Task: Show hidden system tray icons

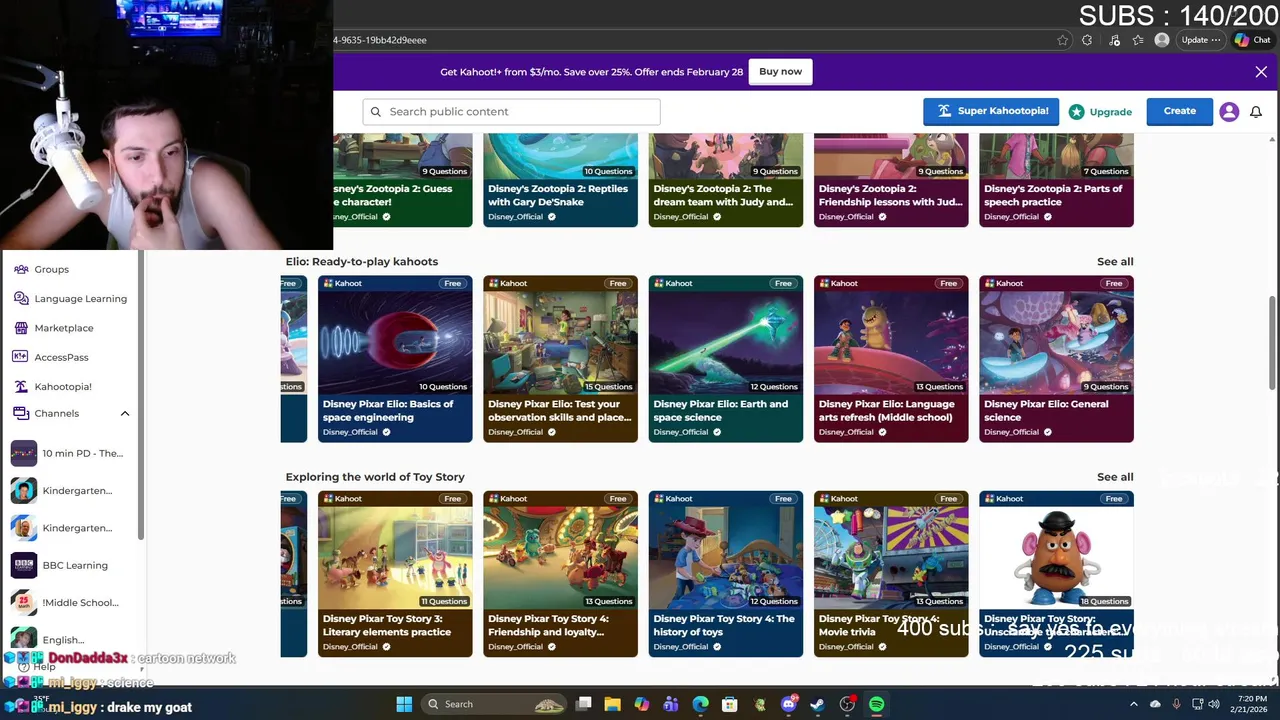Action: click(1133, 704)
